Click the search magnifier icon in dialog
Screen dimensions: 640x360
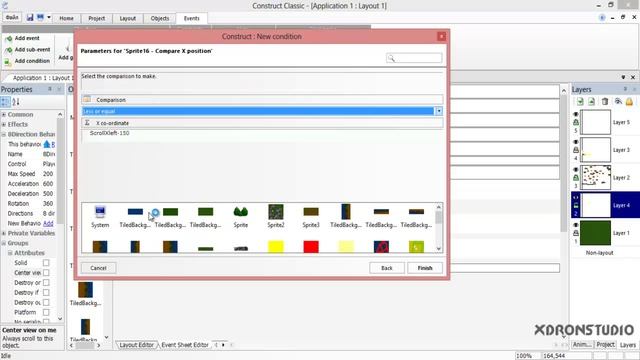pos(391,58)
